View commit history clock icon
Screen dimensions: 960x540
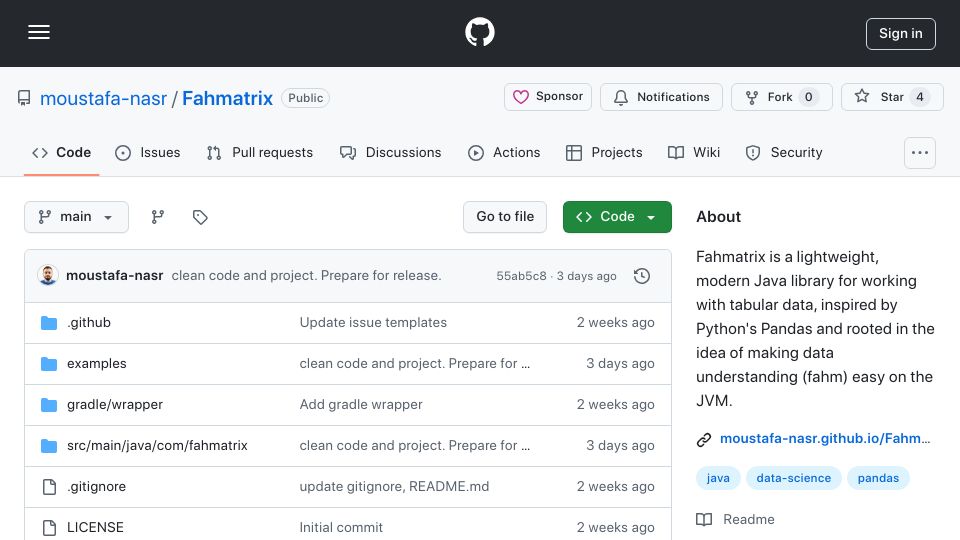click(x=642, y=276)
